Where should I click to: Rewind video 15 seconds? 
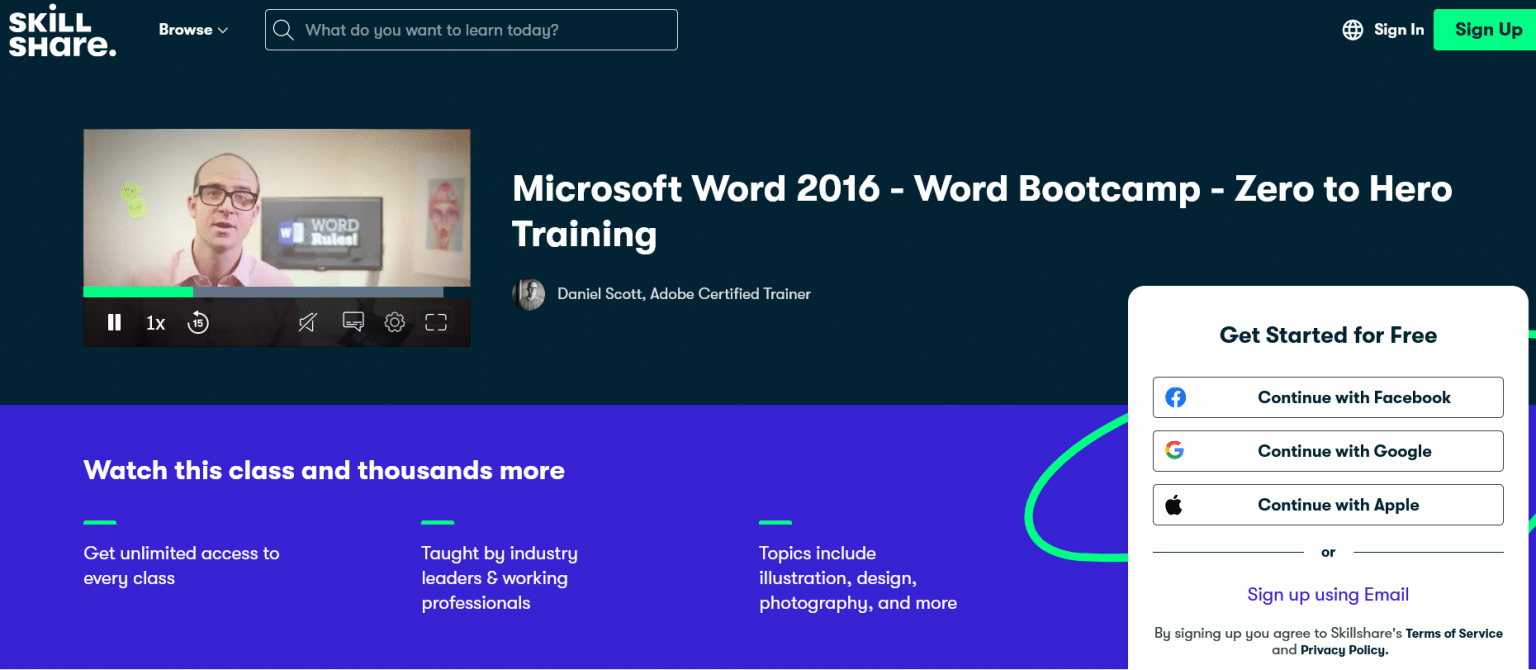[x=198, y=322]
